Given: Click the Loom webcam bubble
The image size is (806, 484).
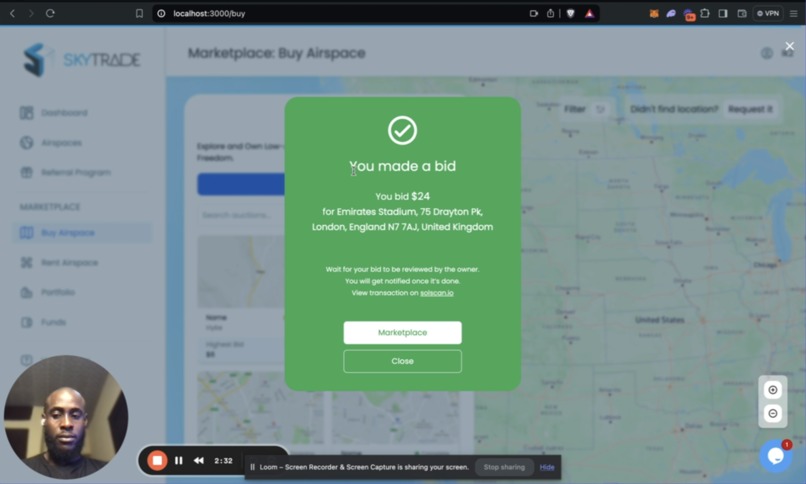Looking at the screenshot, I should tap(66, 417).
